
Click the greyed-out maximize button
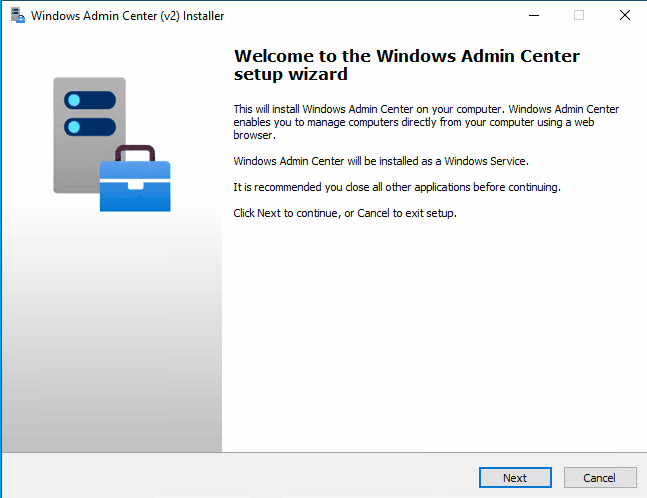(x=578, y=16)
